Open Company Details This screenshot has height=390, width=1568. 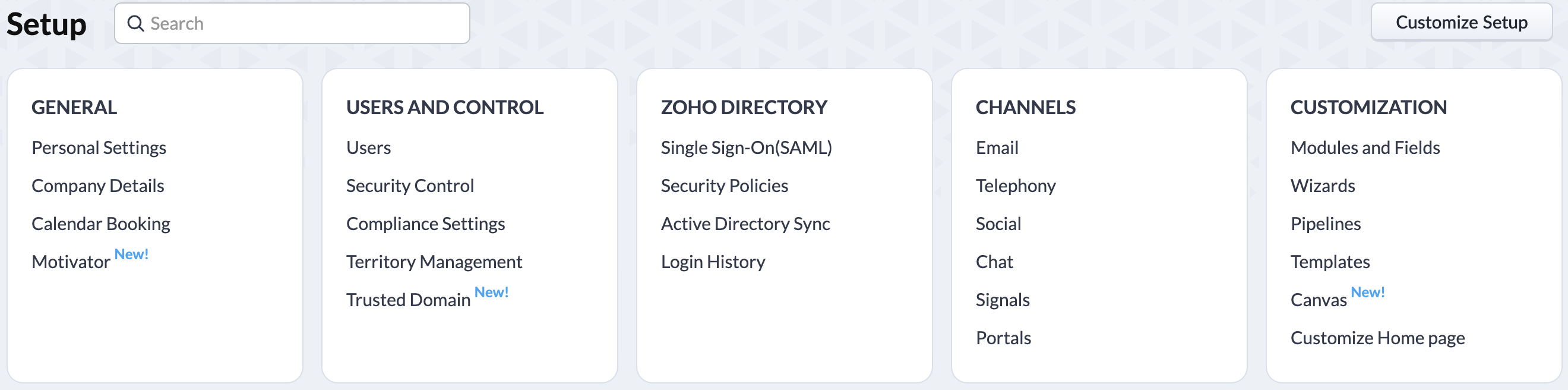click(97, 186)
